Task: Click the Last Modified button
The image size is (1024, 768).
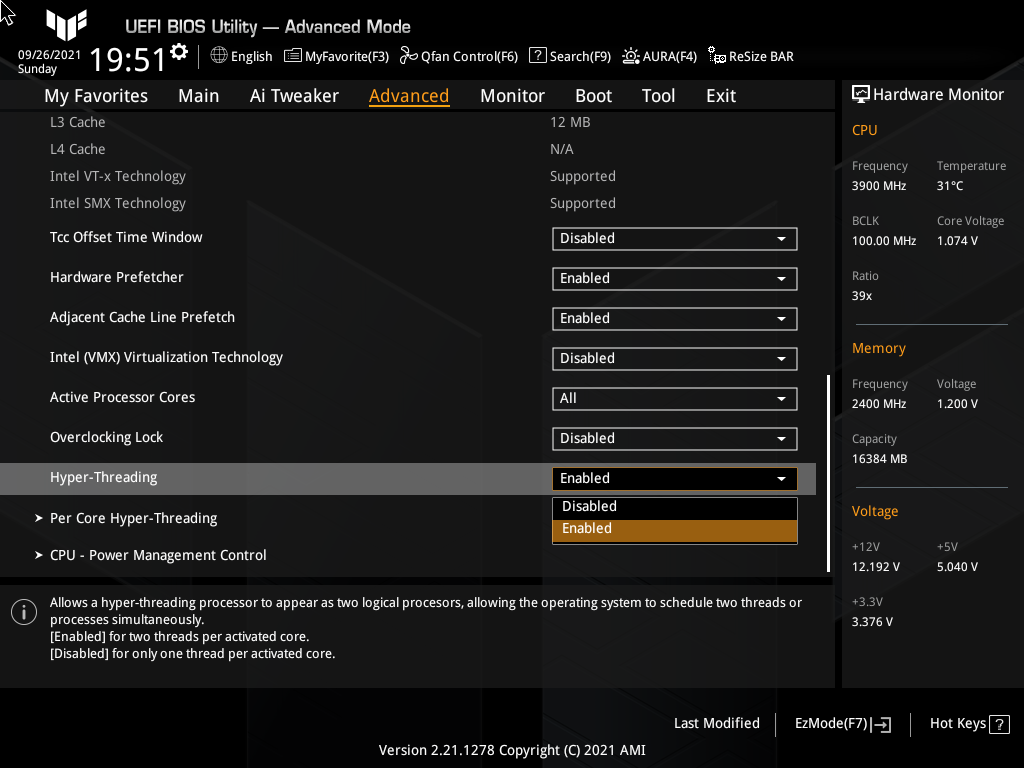Action: [x=716, y=723]
